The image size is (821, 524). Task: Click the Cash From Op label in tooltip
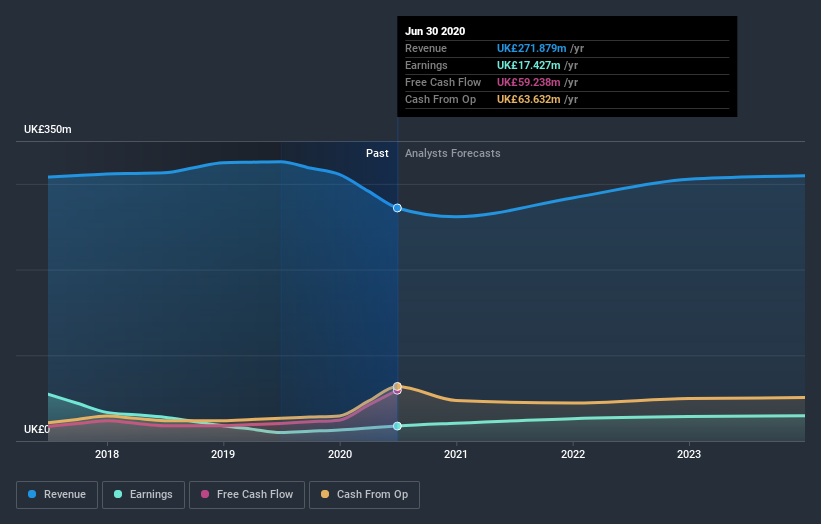click(440, 99)
